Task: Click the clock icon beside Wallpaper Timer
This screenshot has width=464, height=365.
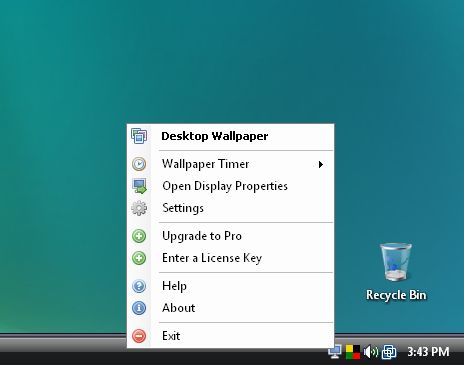Action: (139, 164)
